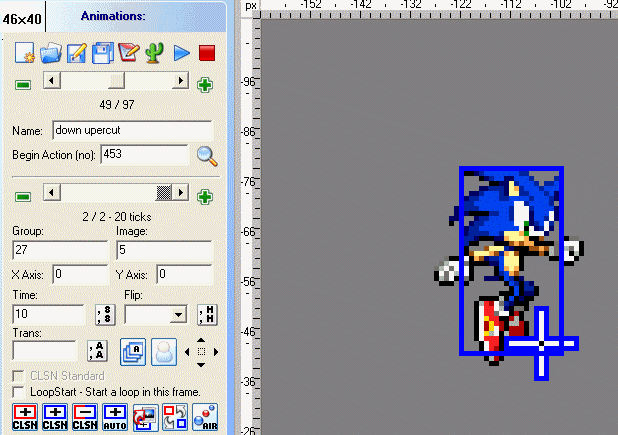Click the green cactus icon
This screenshot has width=618, height=435.
[x=154, y=53]
